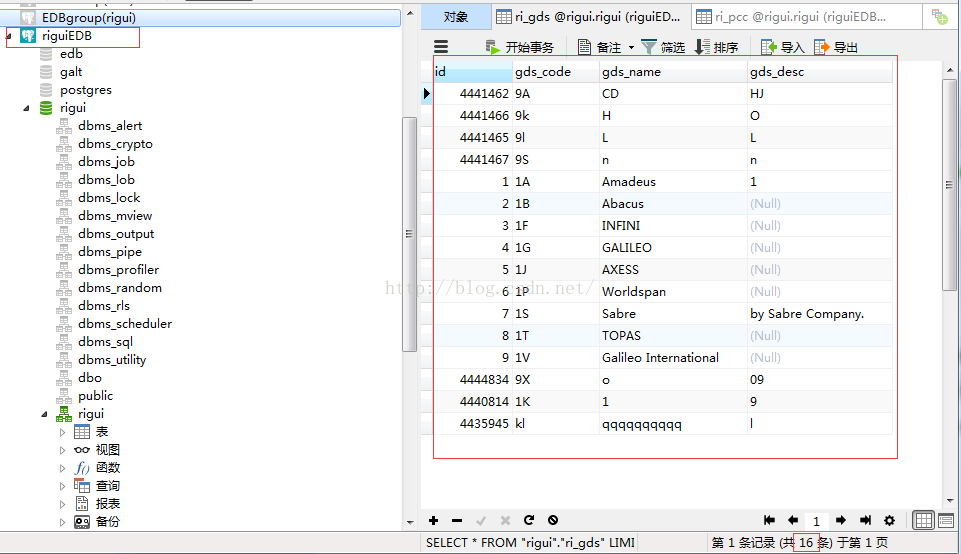Open the Memo (备注) toolbar item
Viewport: 961px width, 554px height.
pyautogui.click(x=599, y=47)
